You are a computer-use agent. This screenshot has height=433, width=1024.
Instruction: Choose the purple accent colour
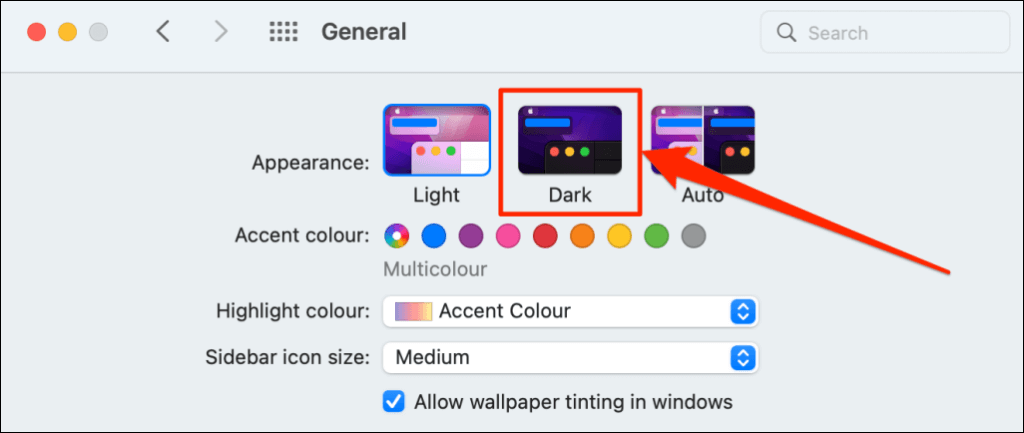pos(471,236)
